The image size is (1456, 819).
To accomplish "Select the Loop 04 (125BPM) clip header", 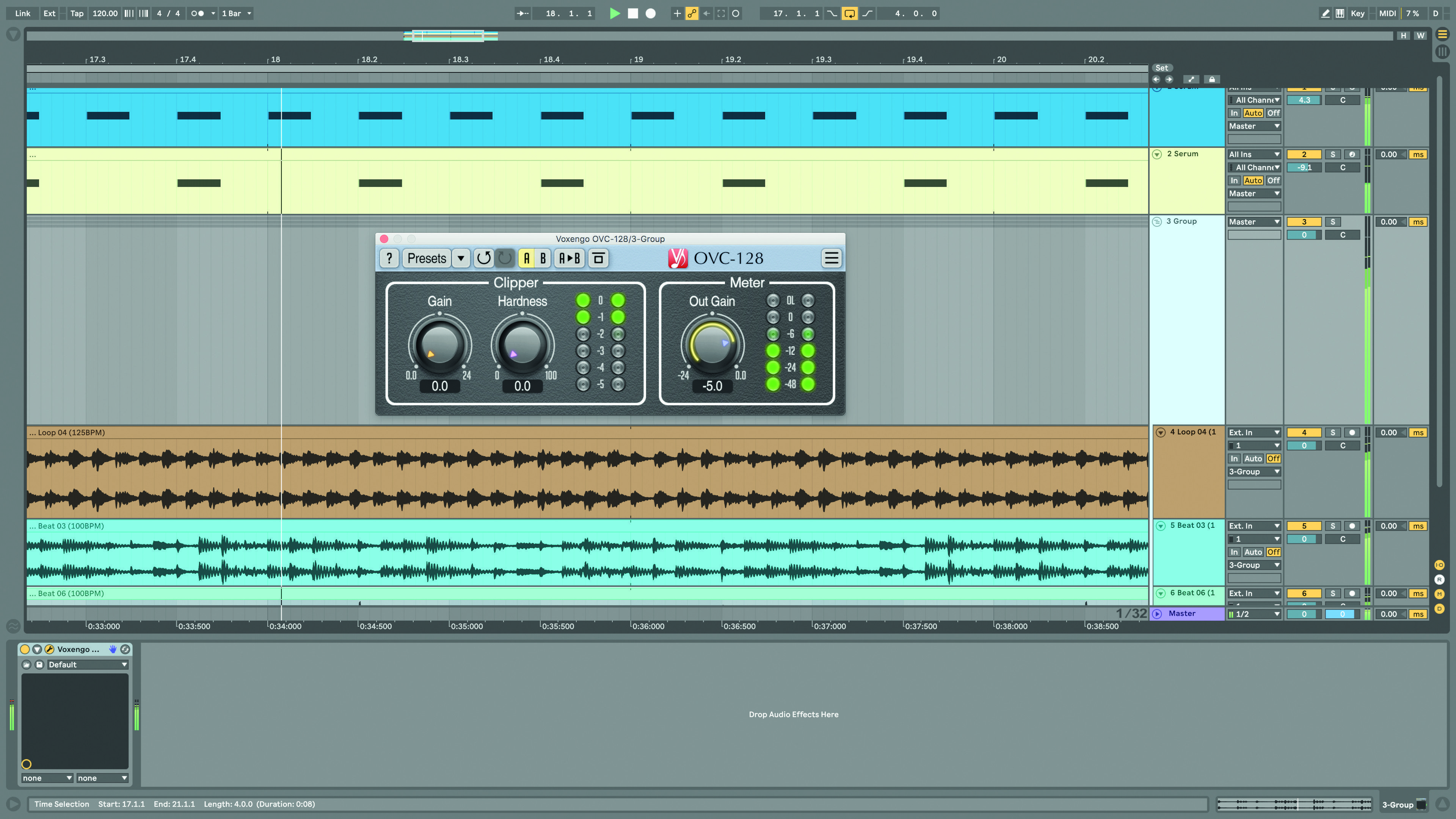I will pos(587,432).
